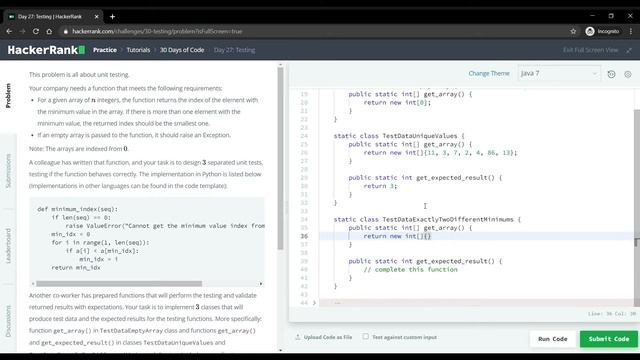Click get_expected_result() on line 39

coord(455,261)
